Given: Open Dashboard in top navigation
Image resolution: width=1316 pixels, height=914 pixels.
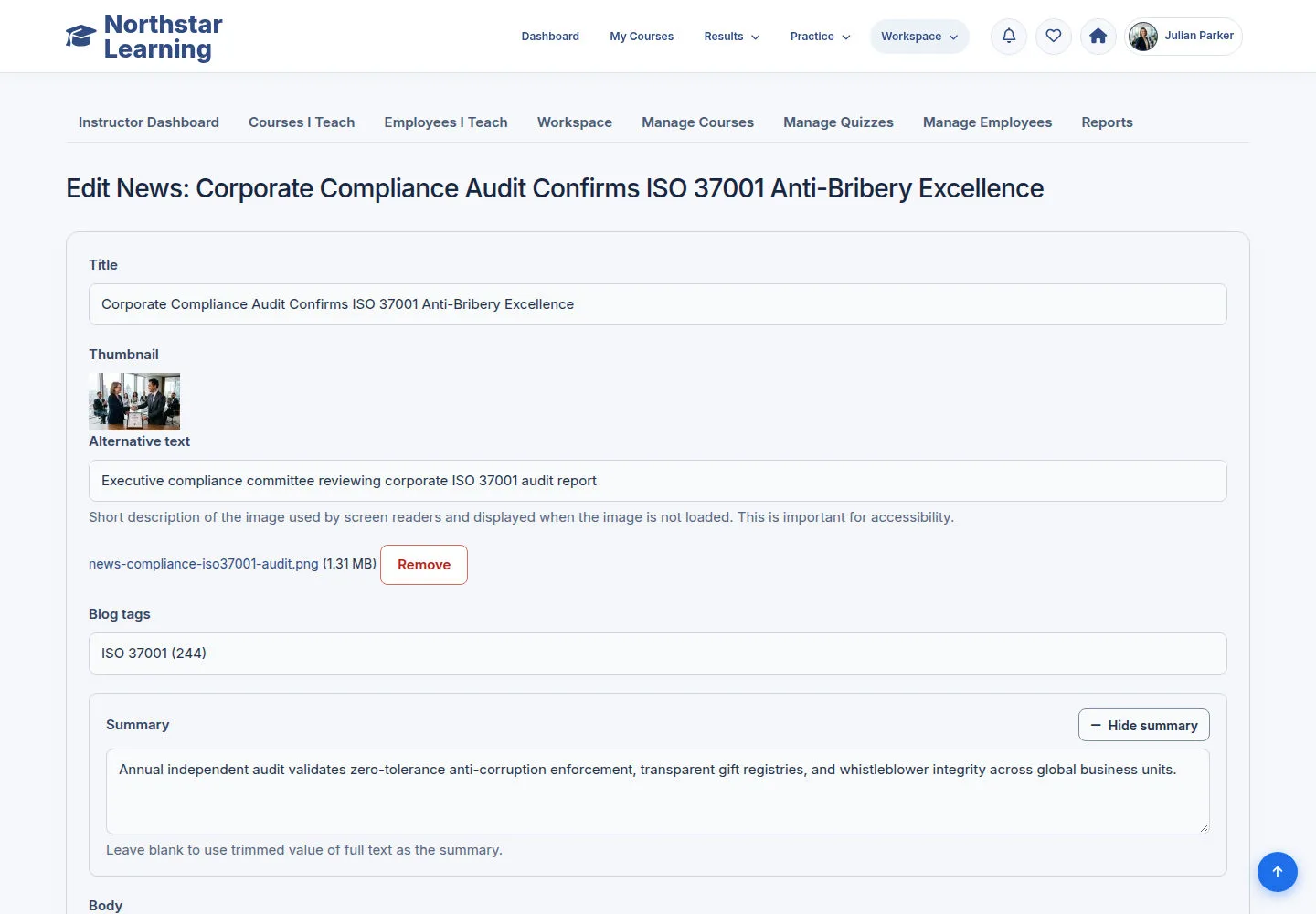Looking at the screenshot, I should (550, 37).
